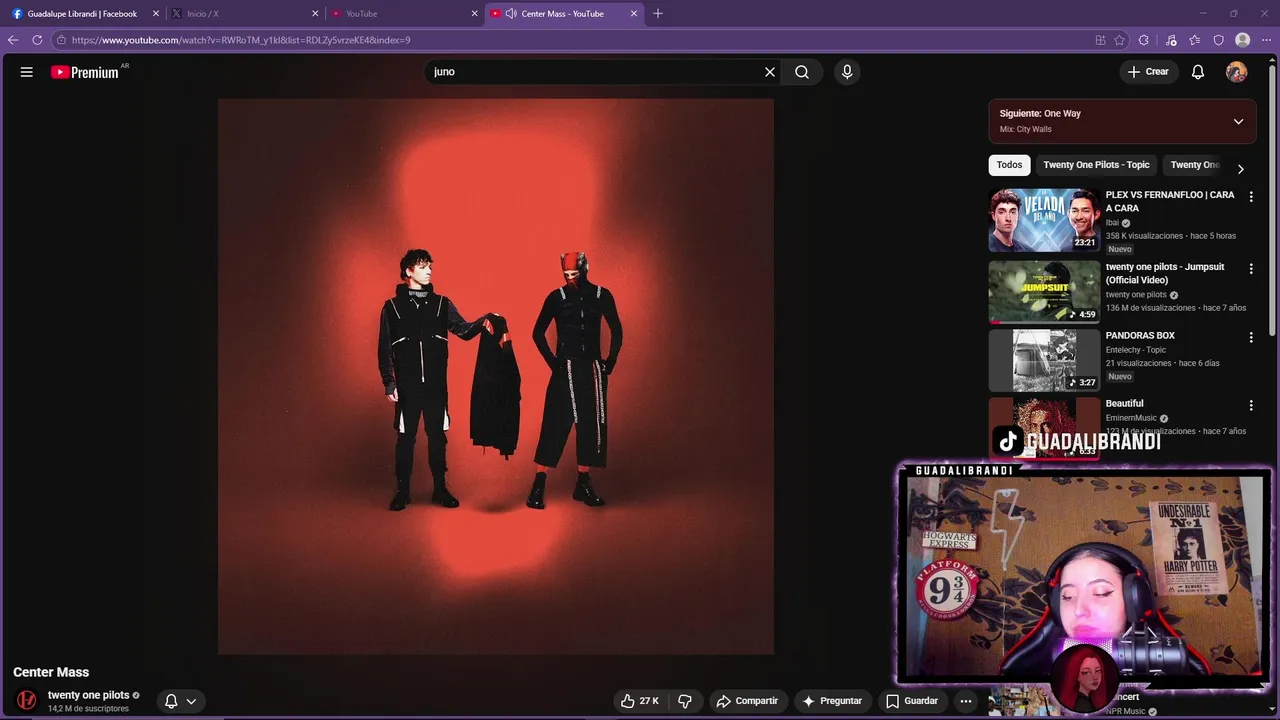Viewport: 1280px width, 720px height.
Task: Add page to favorites star icon
Action: (1119, 40)
